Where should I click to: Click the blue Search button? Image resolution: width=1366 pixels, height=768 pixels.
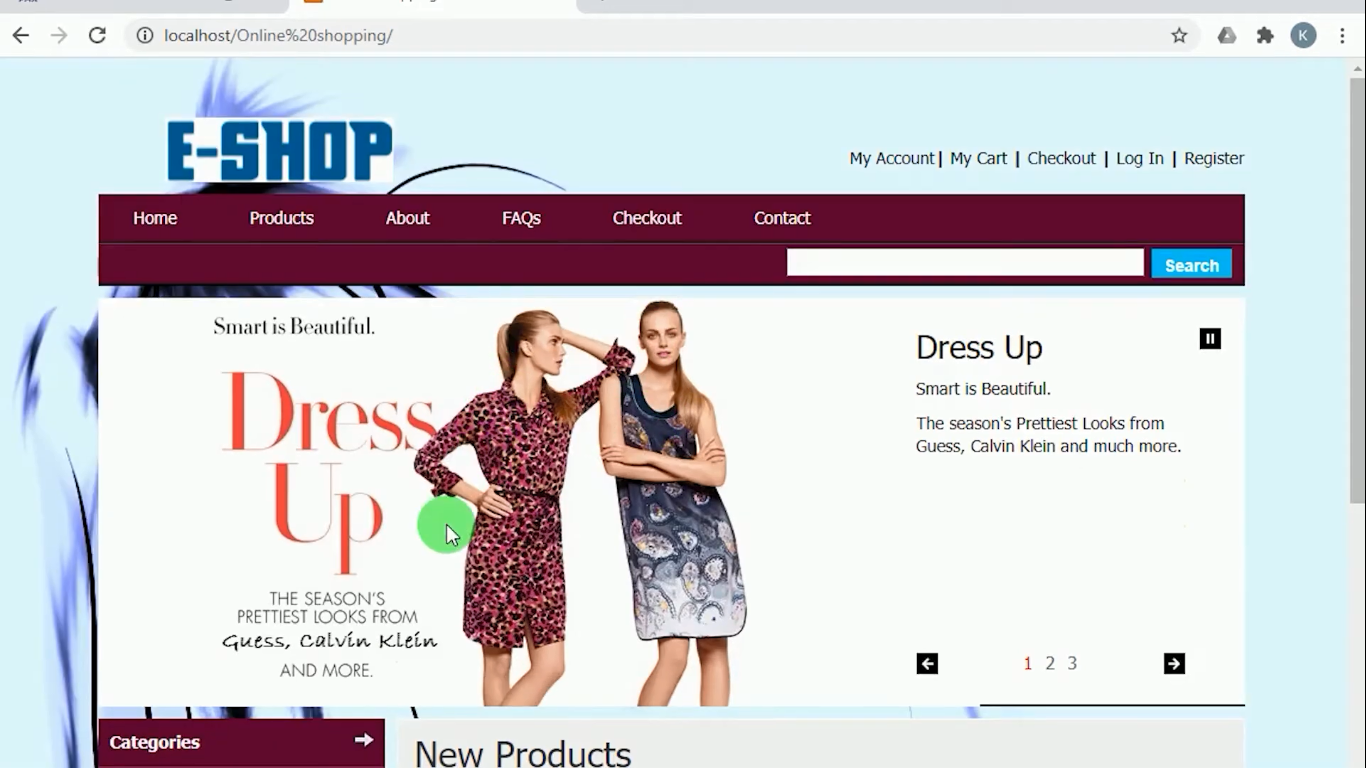(1191, 265)
